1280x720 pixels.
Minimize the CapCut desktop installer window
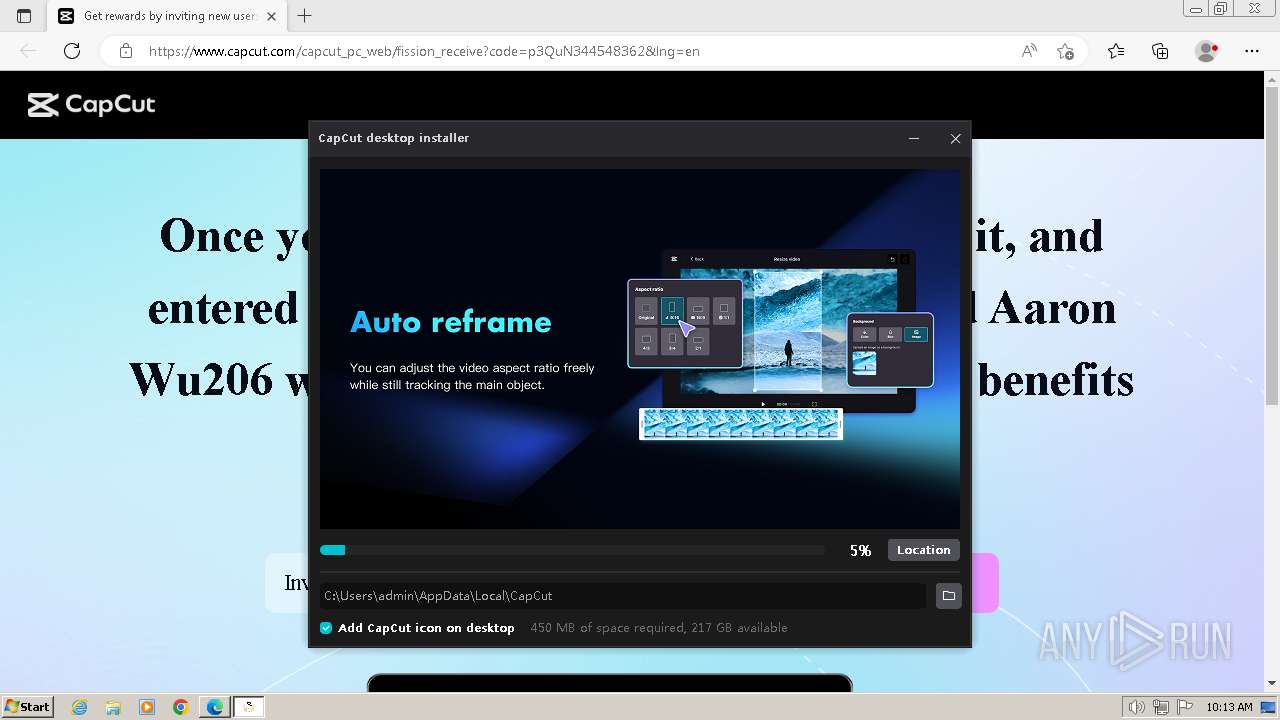click(x=914, y=138)
